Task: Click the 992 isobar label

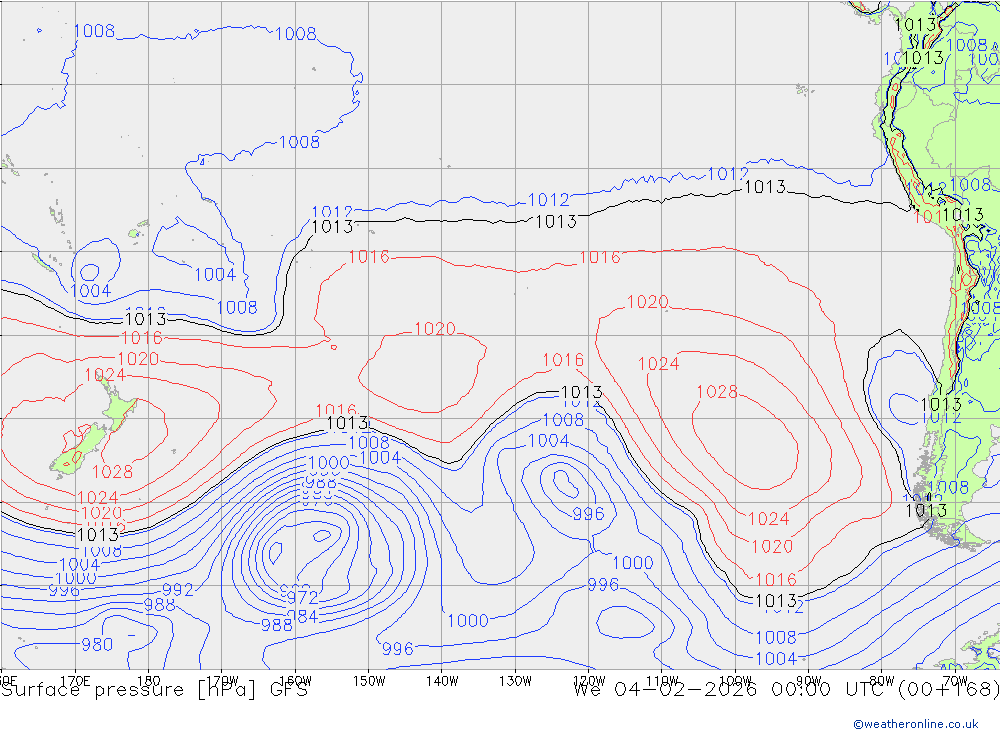Action: click(x=177, y=589)
